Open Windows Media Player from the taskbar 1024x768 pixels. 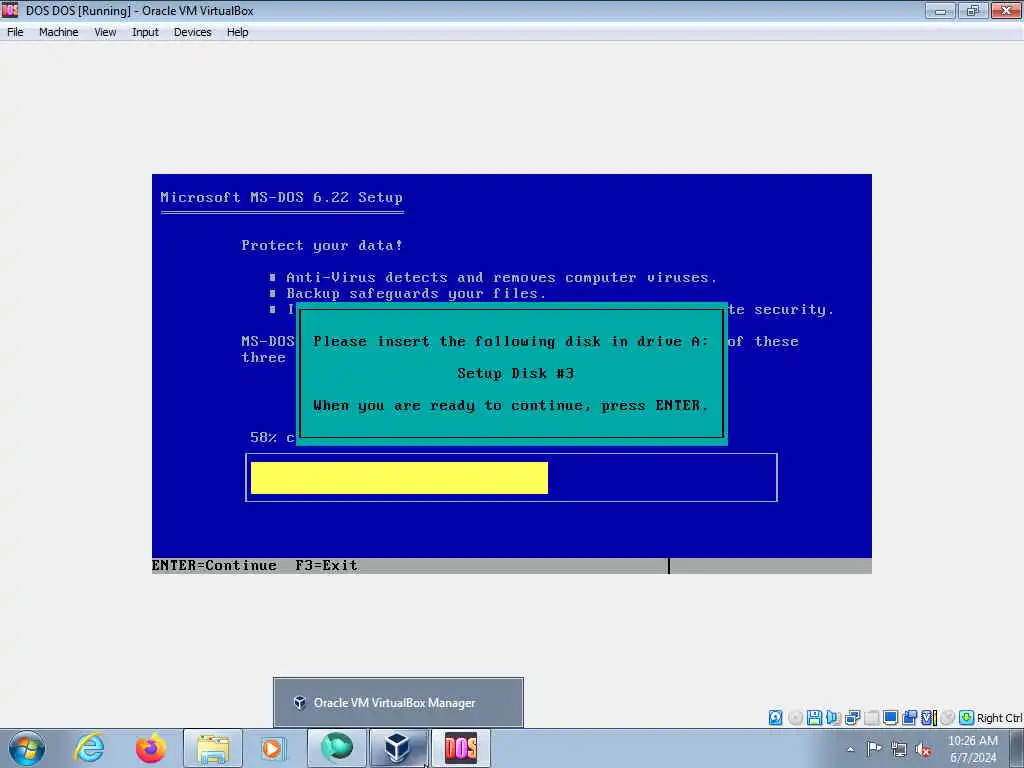(x=274, y=748)
